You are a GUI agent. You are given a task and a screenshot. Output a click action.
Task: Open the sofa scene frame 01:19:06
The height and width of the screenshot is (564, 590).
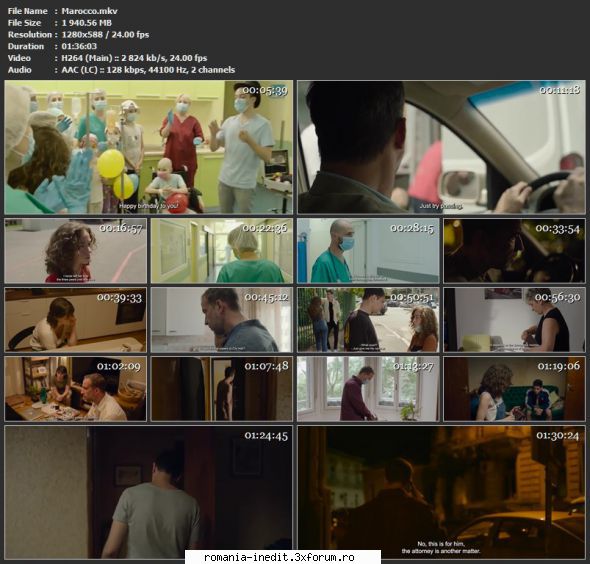[x=514, y=389]
